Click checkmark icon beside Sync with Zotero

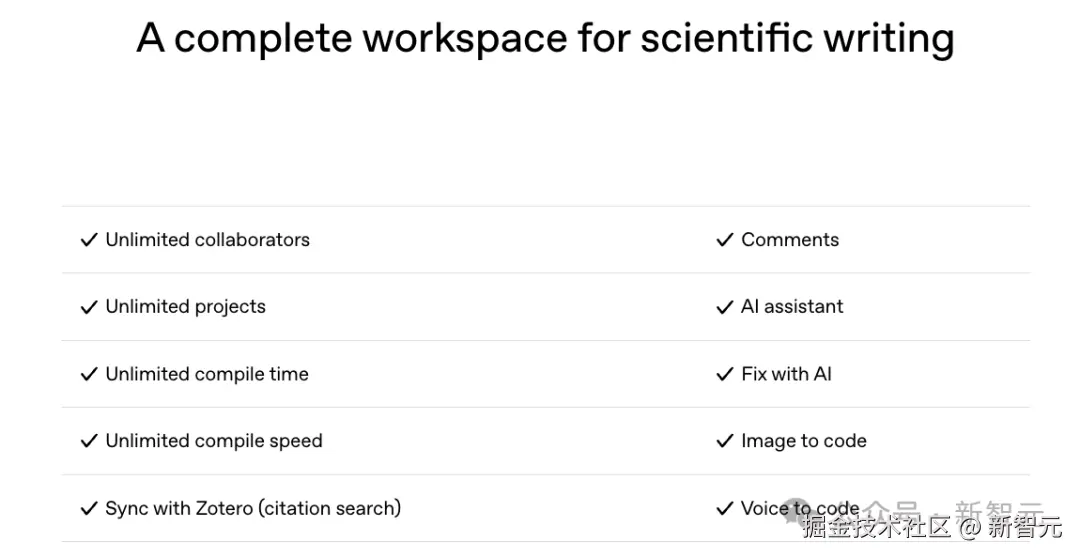89,508
